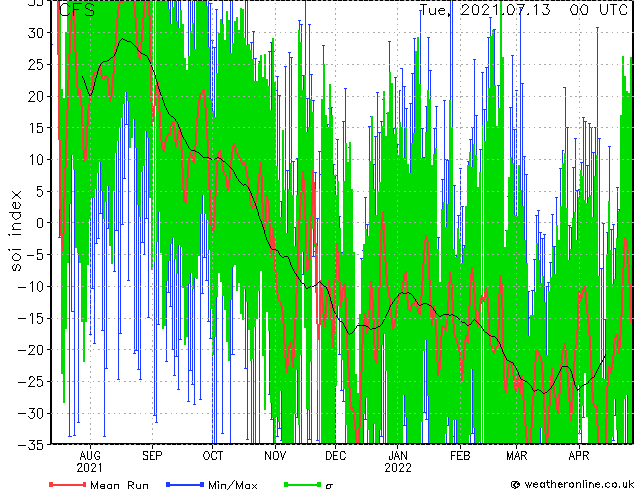Select the MAR month label

point(517,456)
